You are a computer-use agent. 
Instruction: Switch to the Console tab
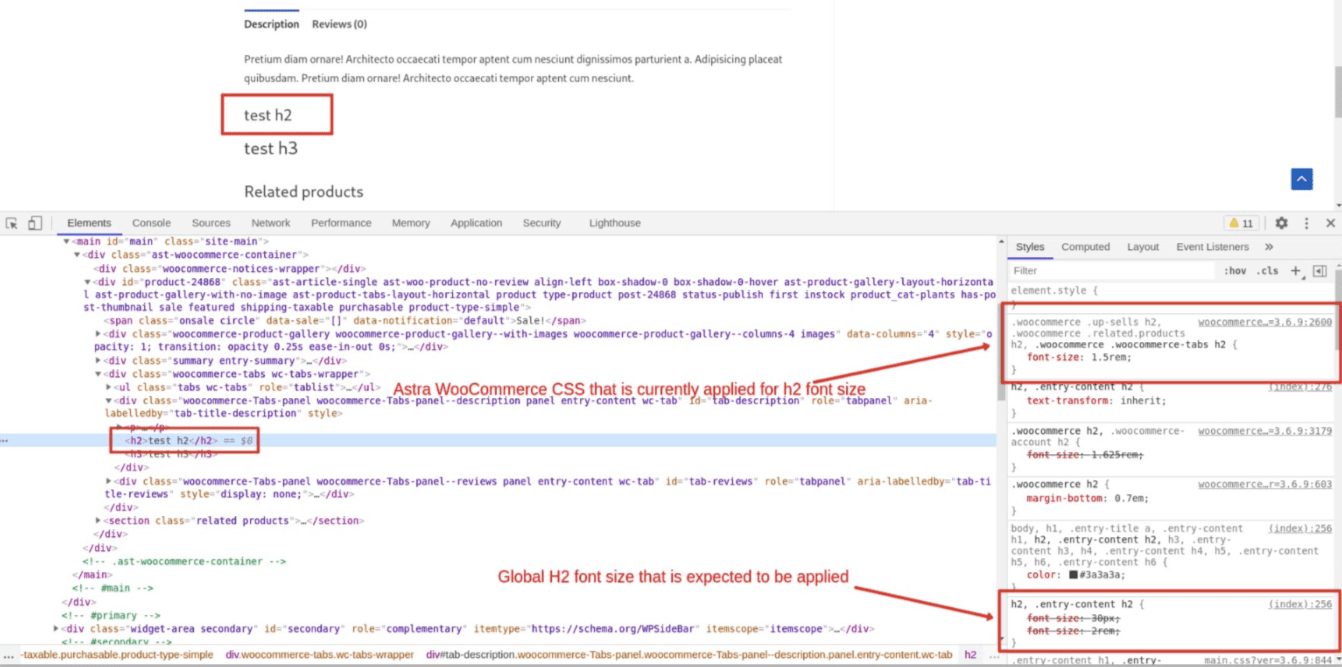coord(152,223)
